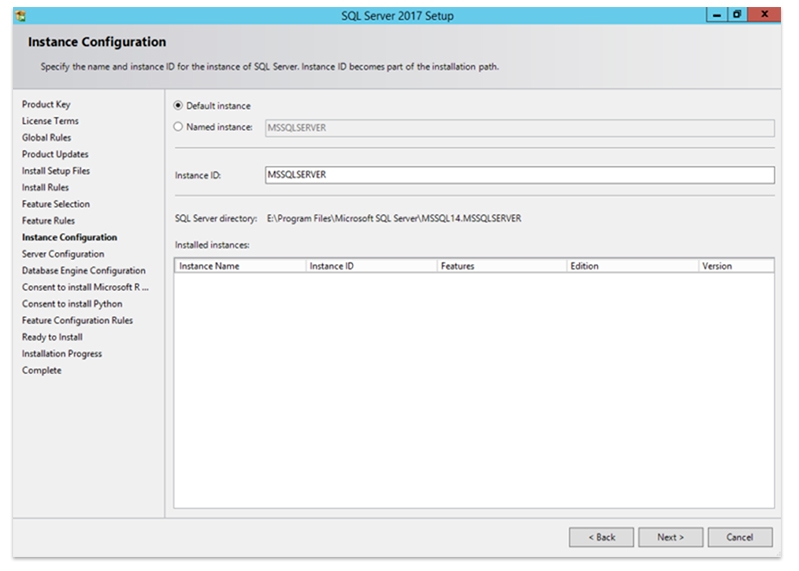Screen dimensions: 799x571
Task: Cancel the SQL Server setup
Action: pos(739,537)
